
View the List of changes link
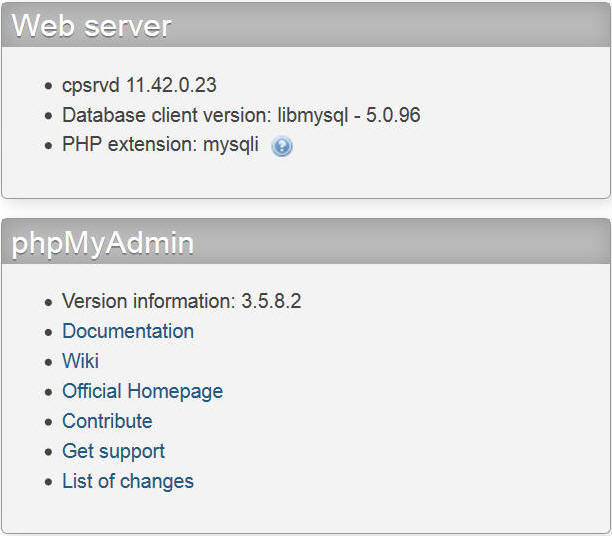128,481
